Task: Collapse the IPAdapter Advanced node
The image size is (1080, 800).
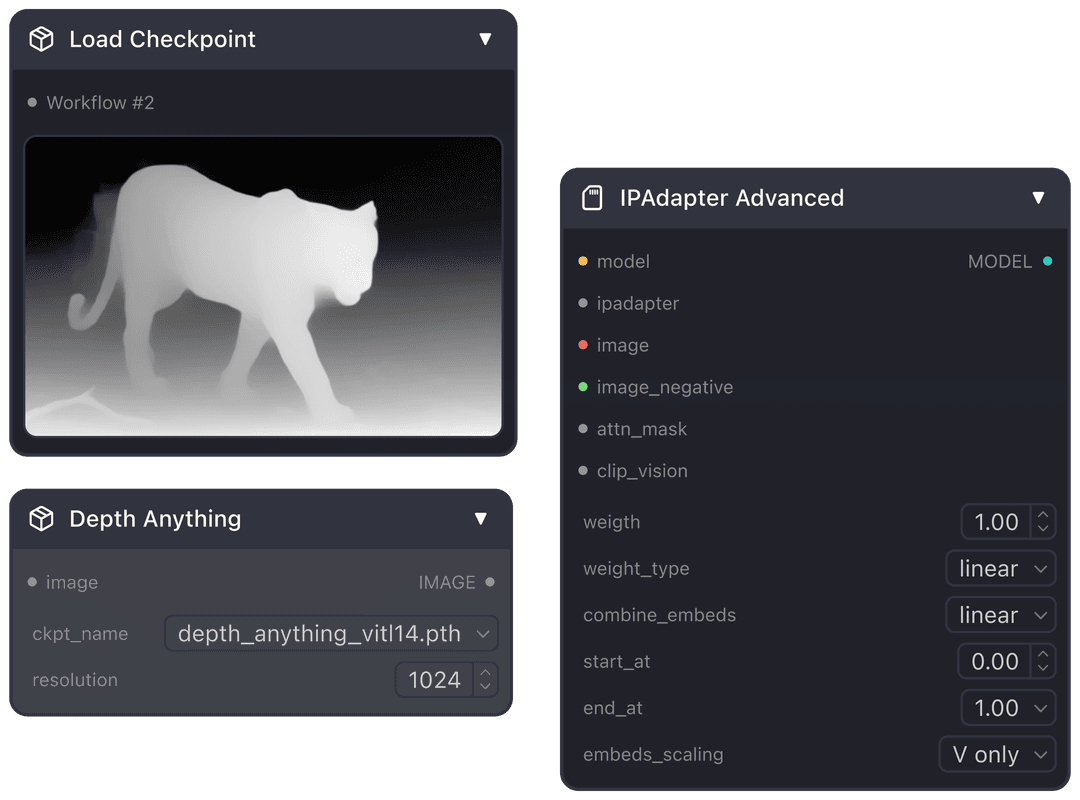Action: 1038,198
